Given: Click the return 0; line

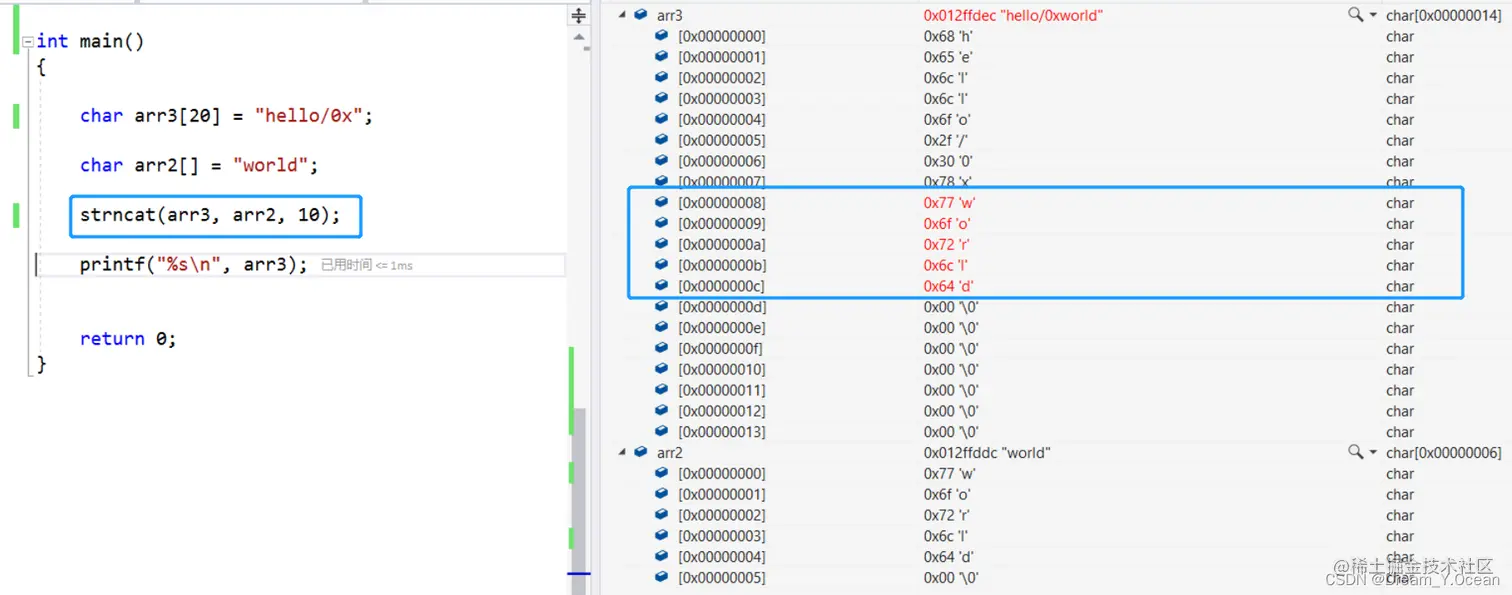Looking at the screenshot, I should 128,339.
